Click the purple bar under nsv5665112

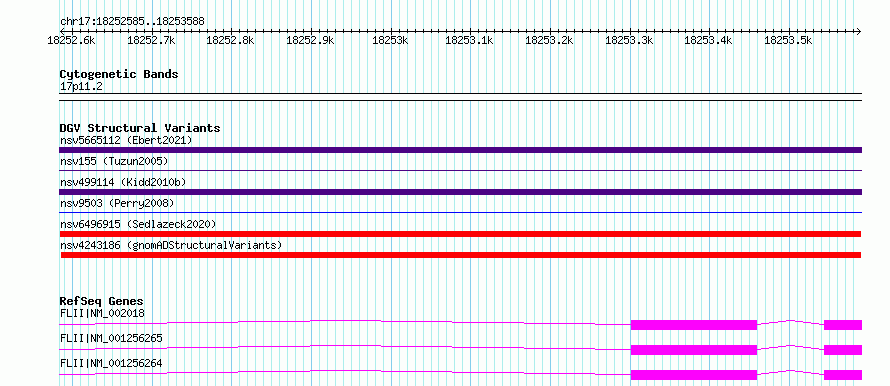460,150
